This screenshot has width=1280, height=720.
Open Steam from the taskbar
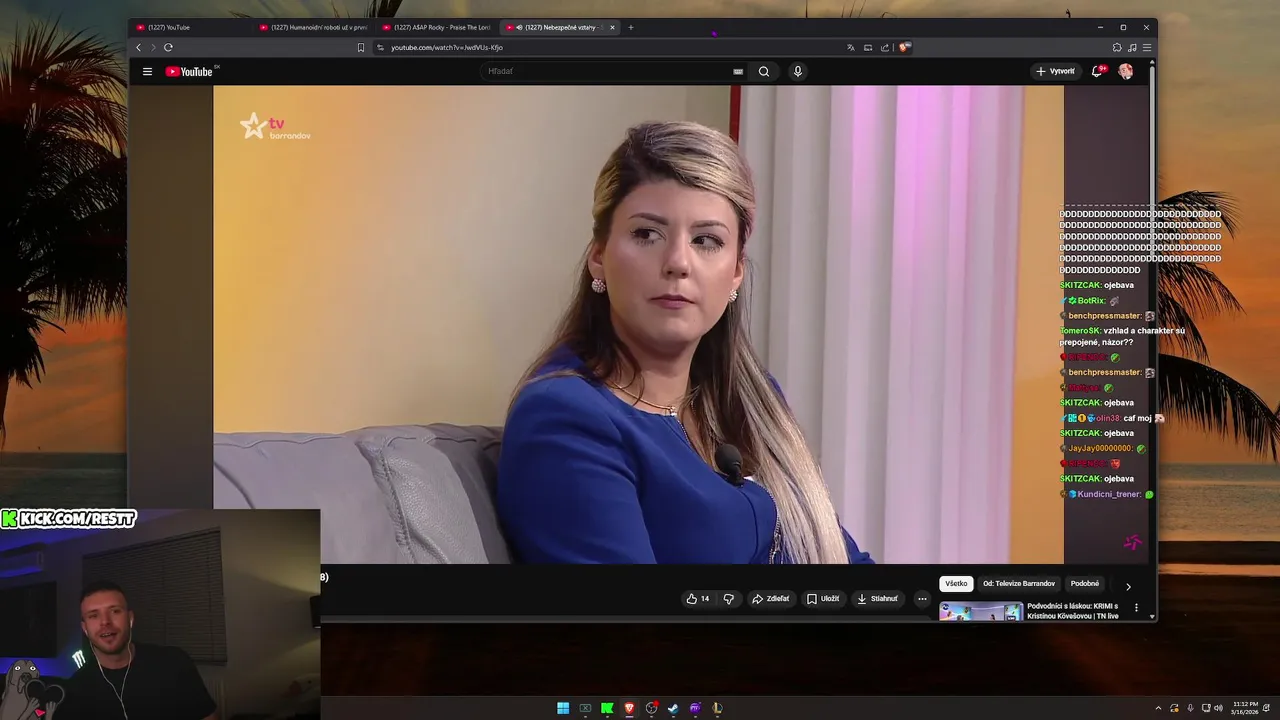pyautogui.click(x=673, y=708)
